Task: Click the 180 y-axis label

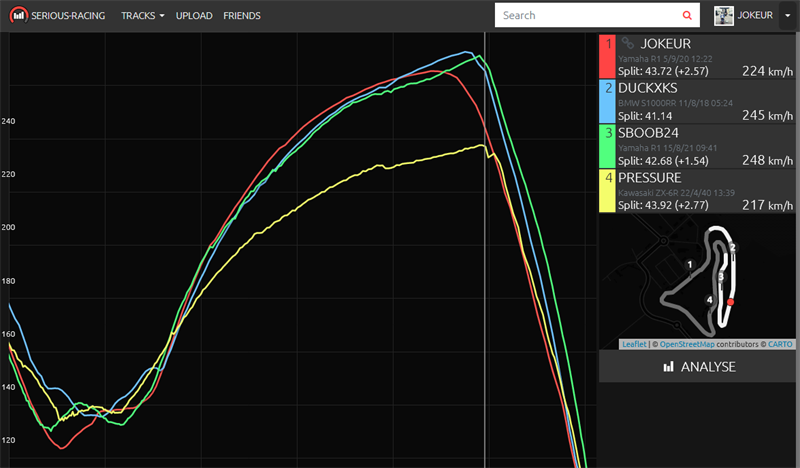Action: (8, 281)
